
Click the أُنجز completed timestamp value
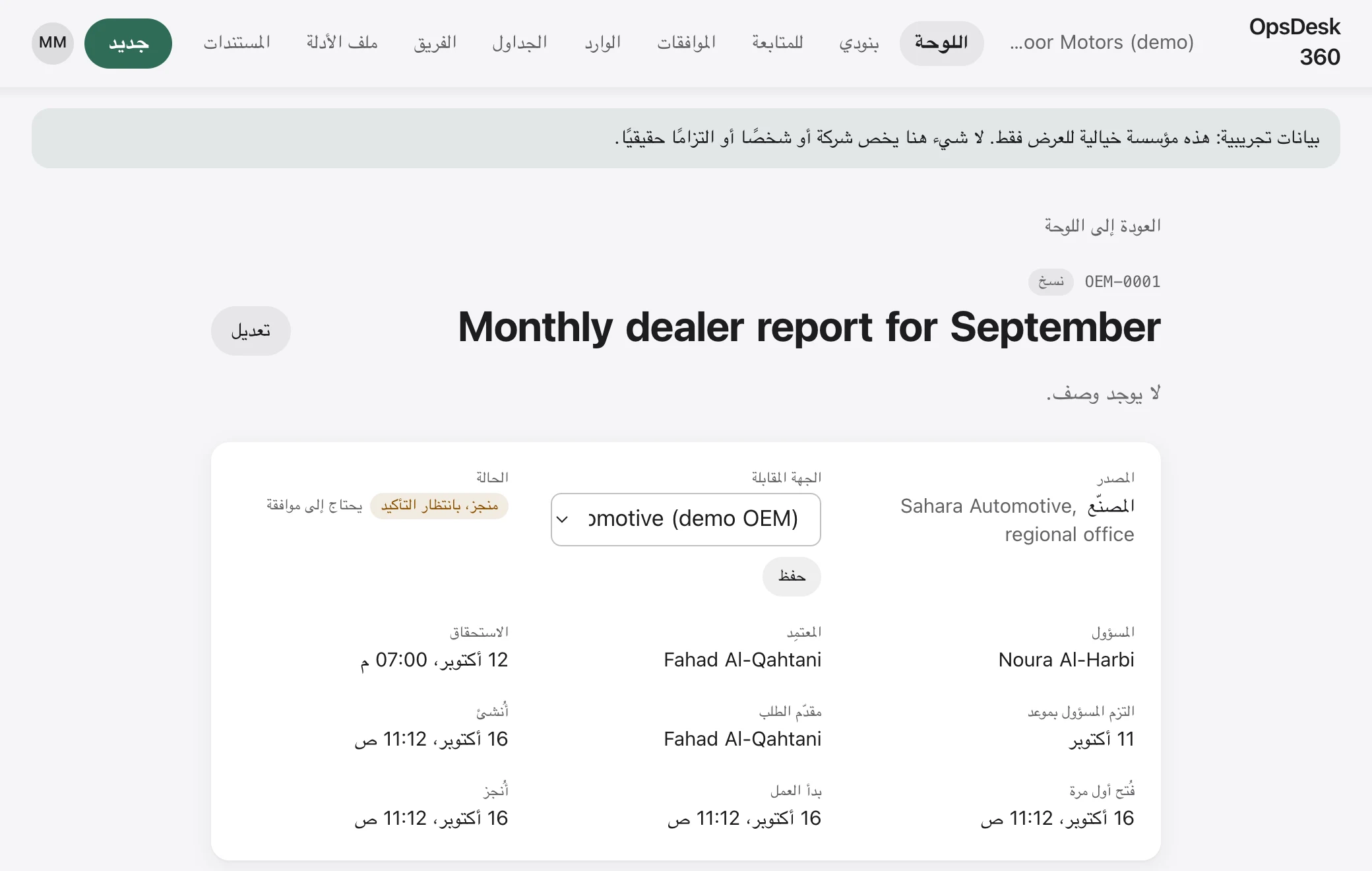(431, 818)
